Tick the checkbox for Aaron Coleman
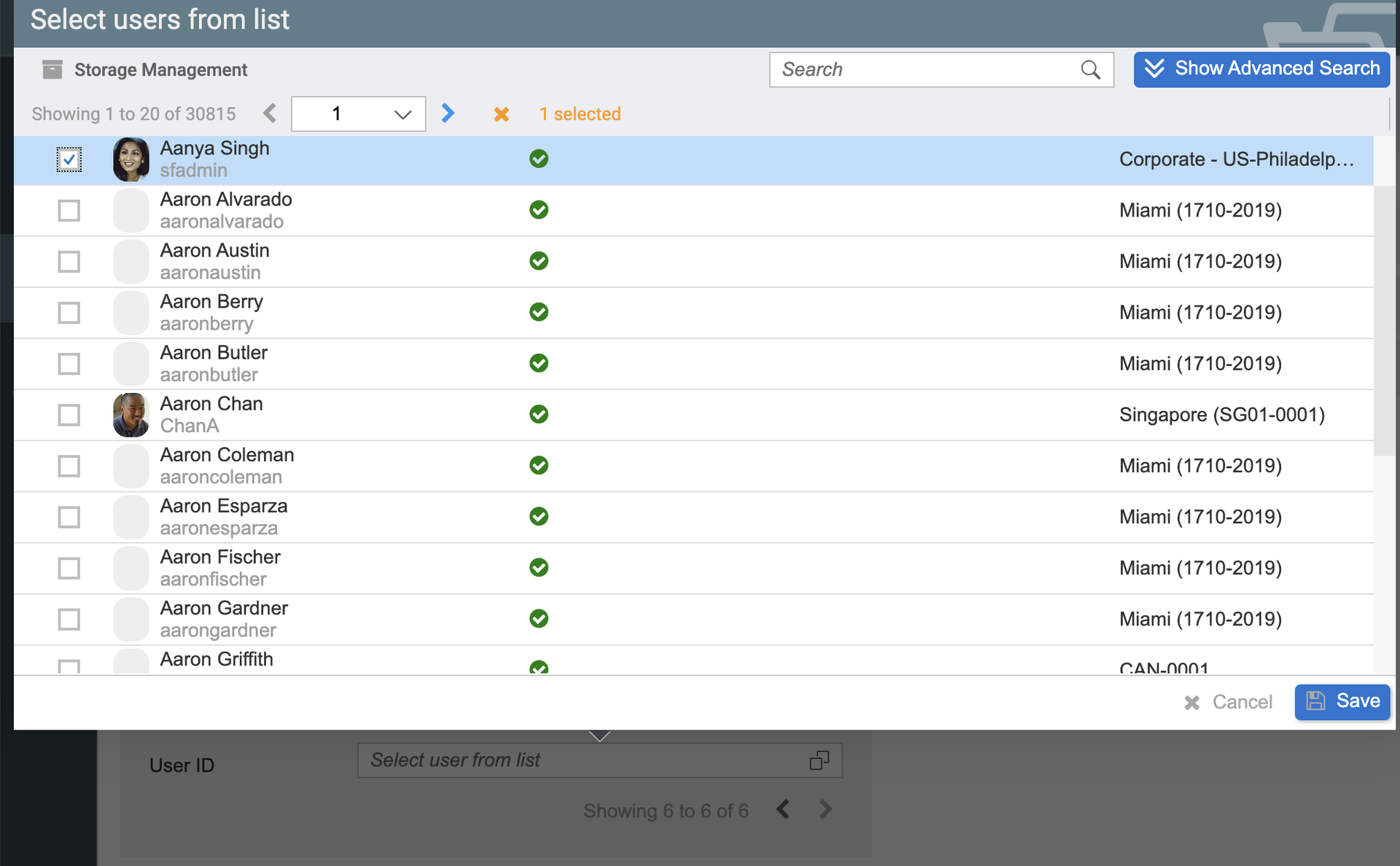 click(69, 466)
